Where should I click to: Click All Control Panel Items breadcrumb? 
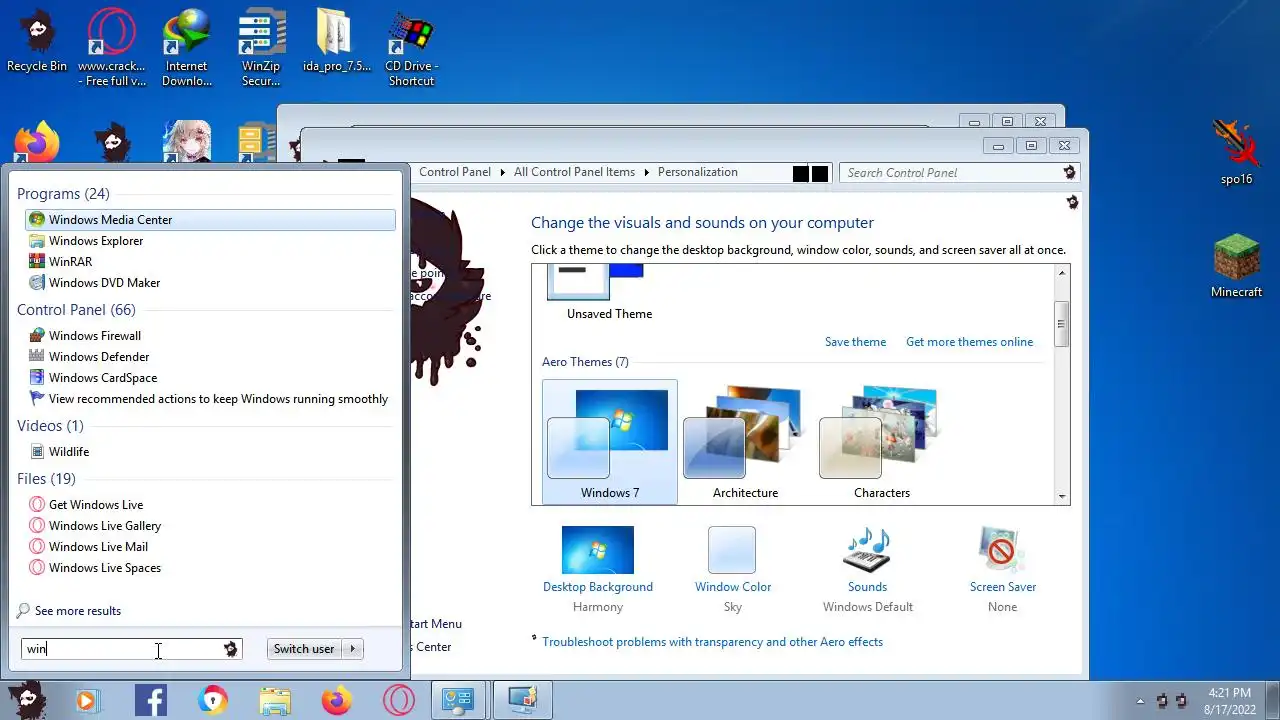click(x=574, y=172)
